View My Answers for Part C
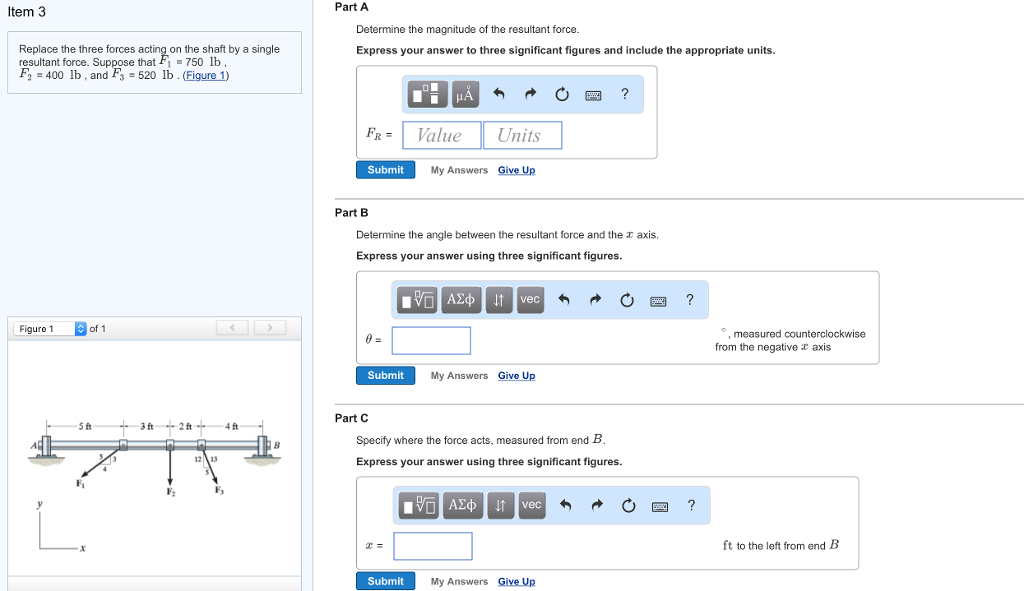The height and width of the screenshot is (591, 1024). 459,582
